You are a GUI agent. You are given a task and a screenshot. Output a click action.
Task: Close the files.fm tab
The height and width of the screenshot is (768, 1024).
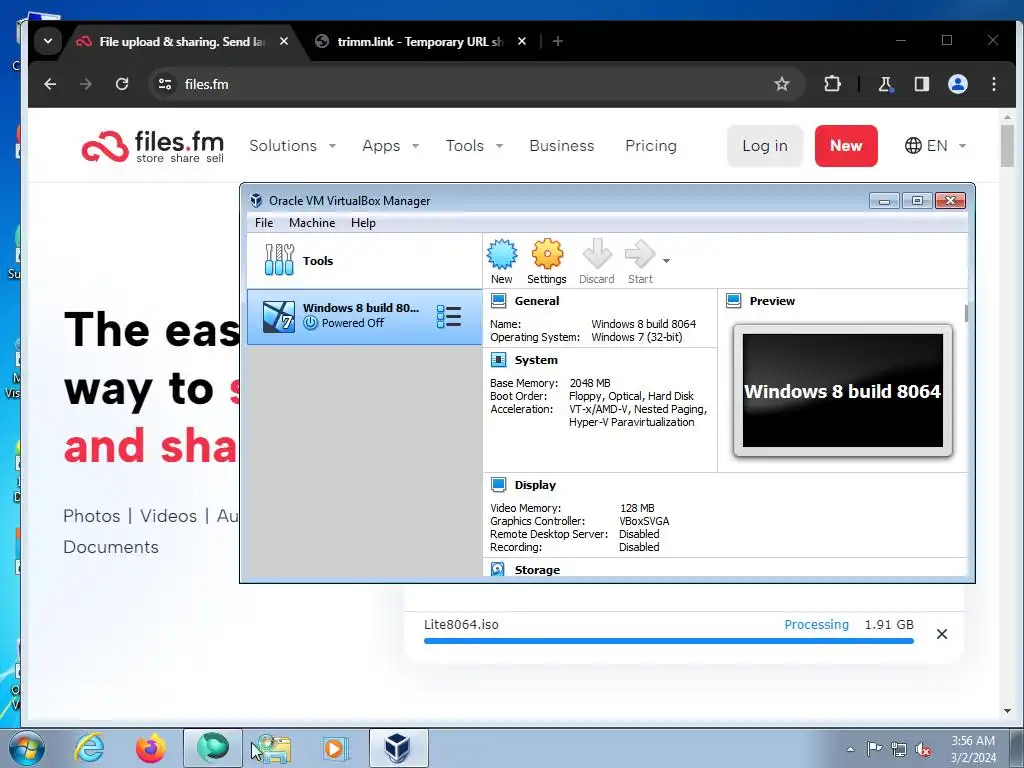tap(284, 41)
